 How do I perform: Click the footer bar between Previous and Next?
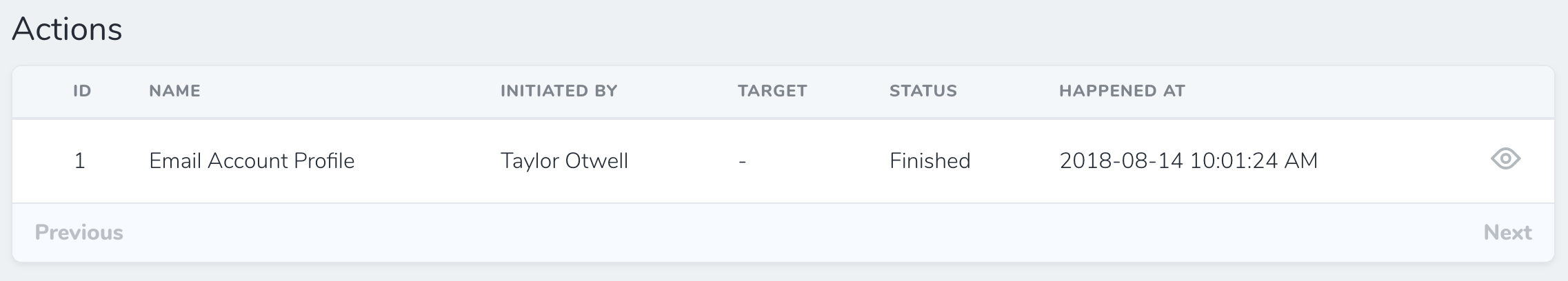point(783,233)
